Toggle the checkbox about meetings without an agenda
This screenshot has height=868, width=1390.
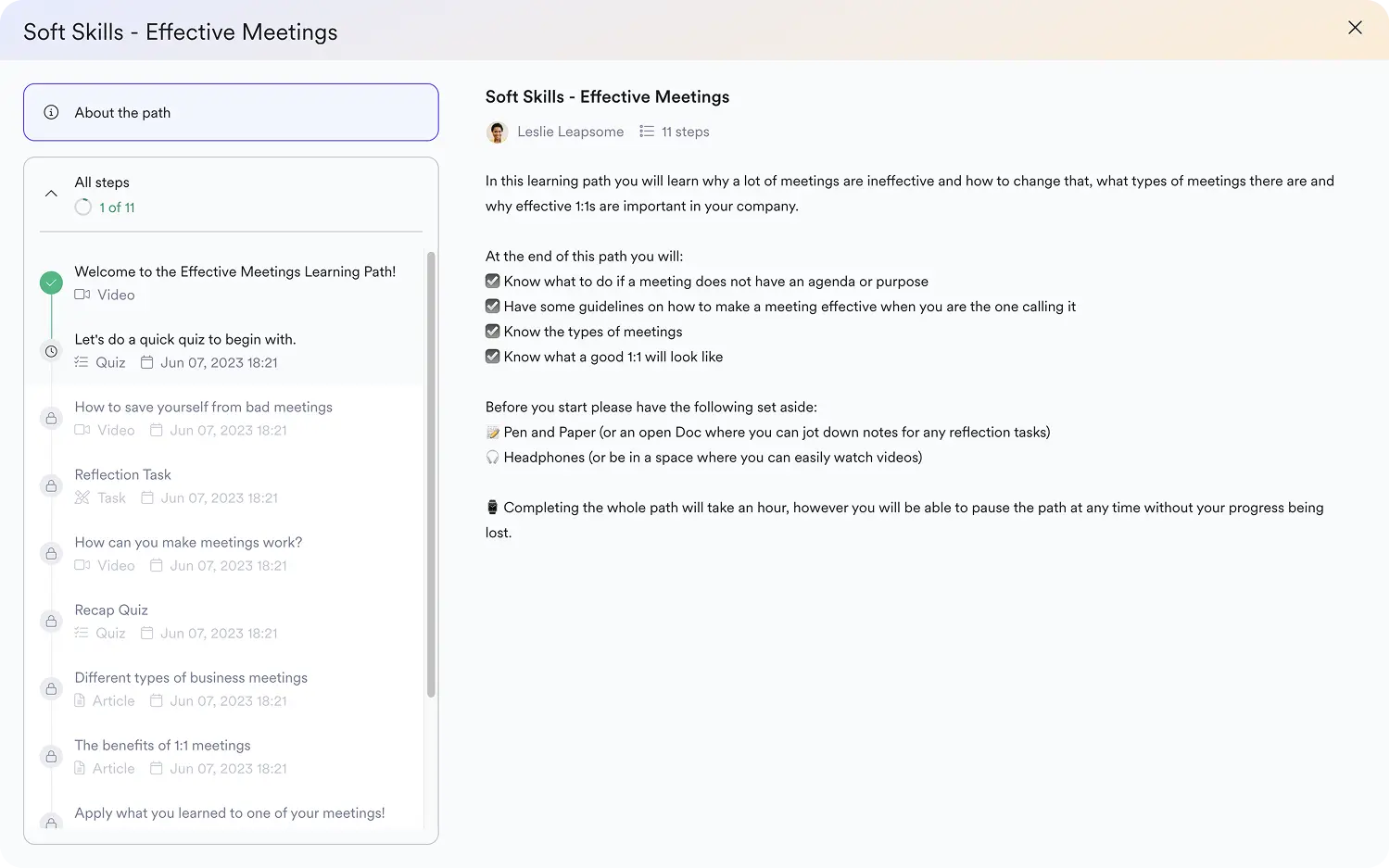coord(492,281)
